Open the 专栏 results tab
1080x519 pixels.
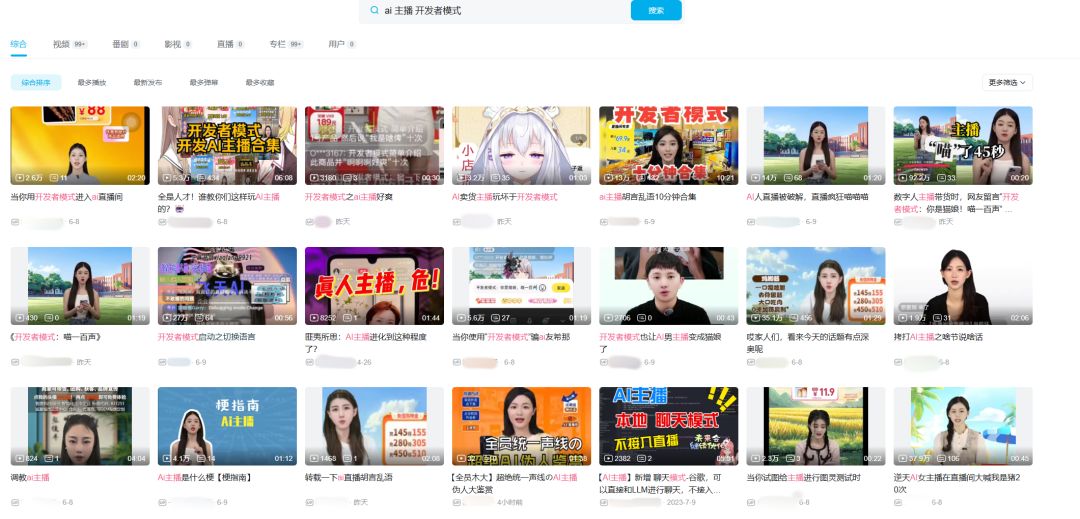(287, 44)
